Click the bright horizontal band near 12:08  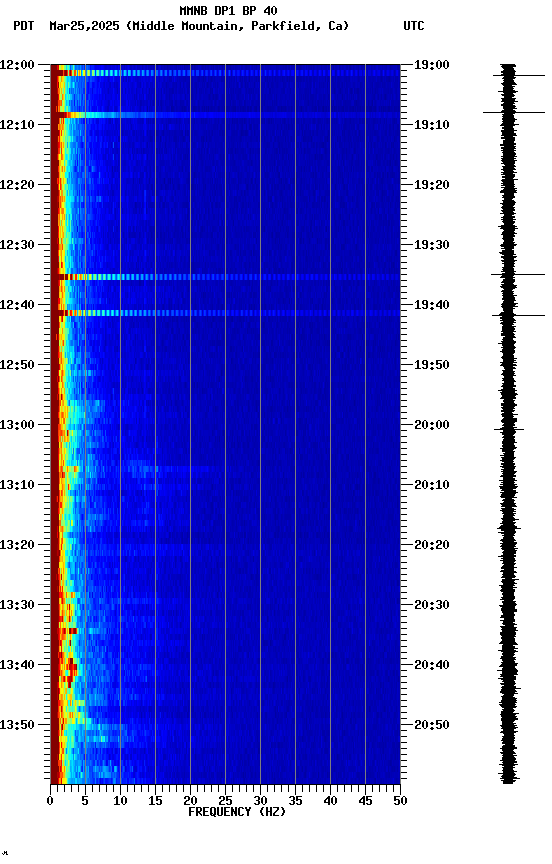coord(225,115)
